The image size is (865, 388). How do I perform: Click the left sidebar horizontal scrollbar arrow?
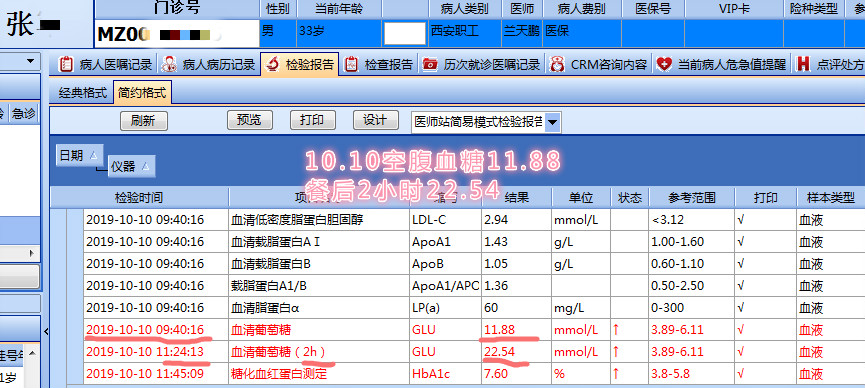click(x=32, y=253)
